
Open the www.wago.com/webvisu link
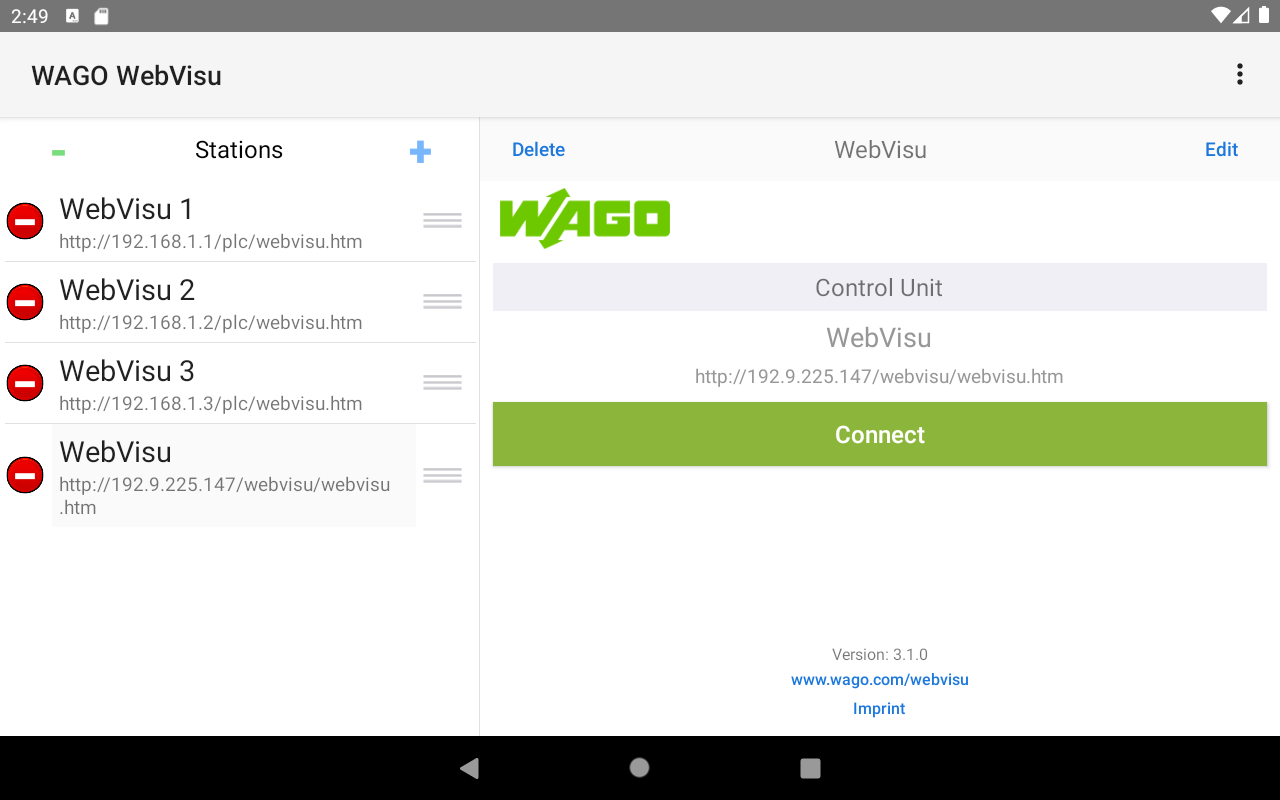[880, 680]
